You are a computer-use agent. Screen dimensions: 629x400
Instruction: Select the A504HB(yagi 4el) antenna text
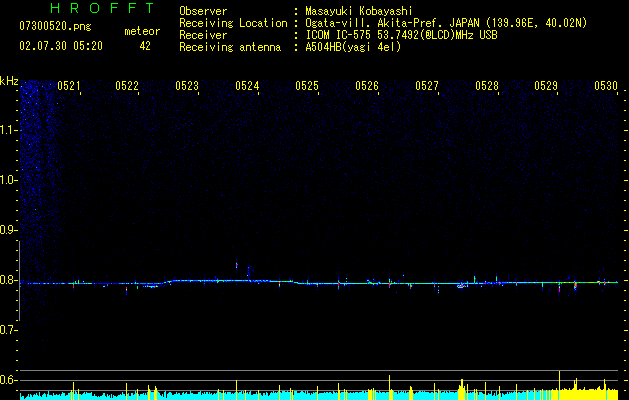[353, 47]
